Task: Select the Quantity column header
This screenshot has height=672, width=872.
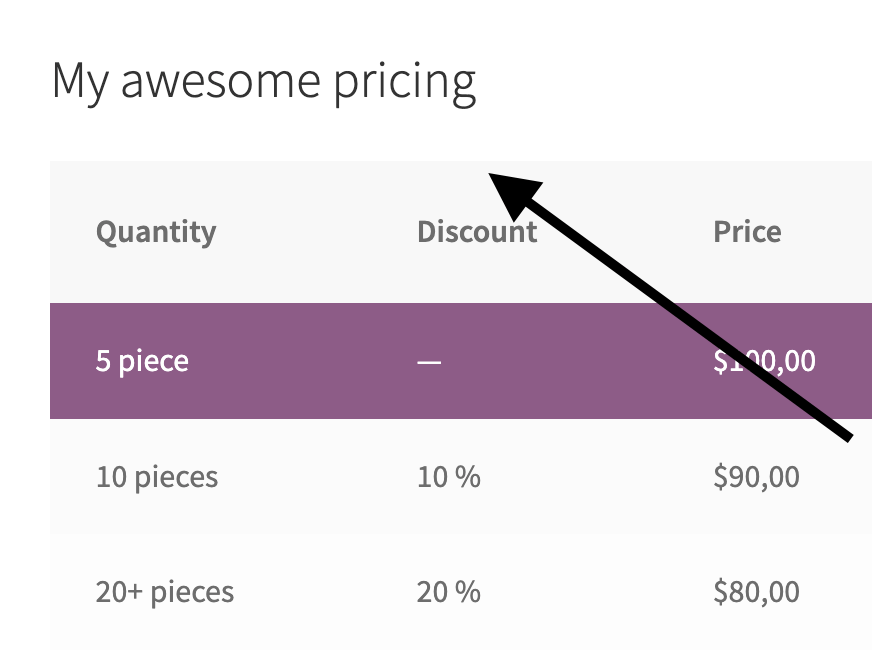Action: [156, 232]
